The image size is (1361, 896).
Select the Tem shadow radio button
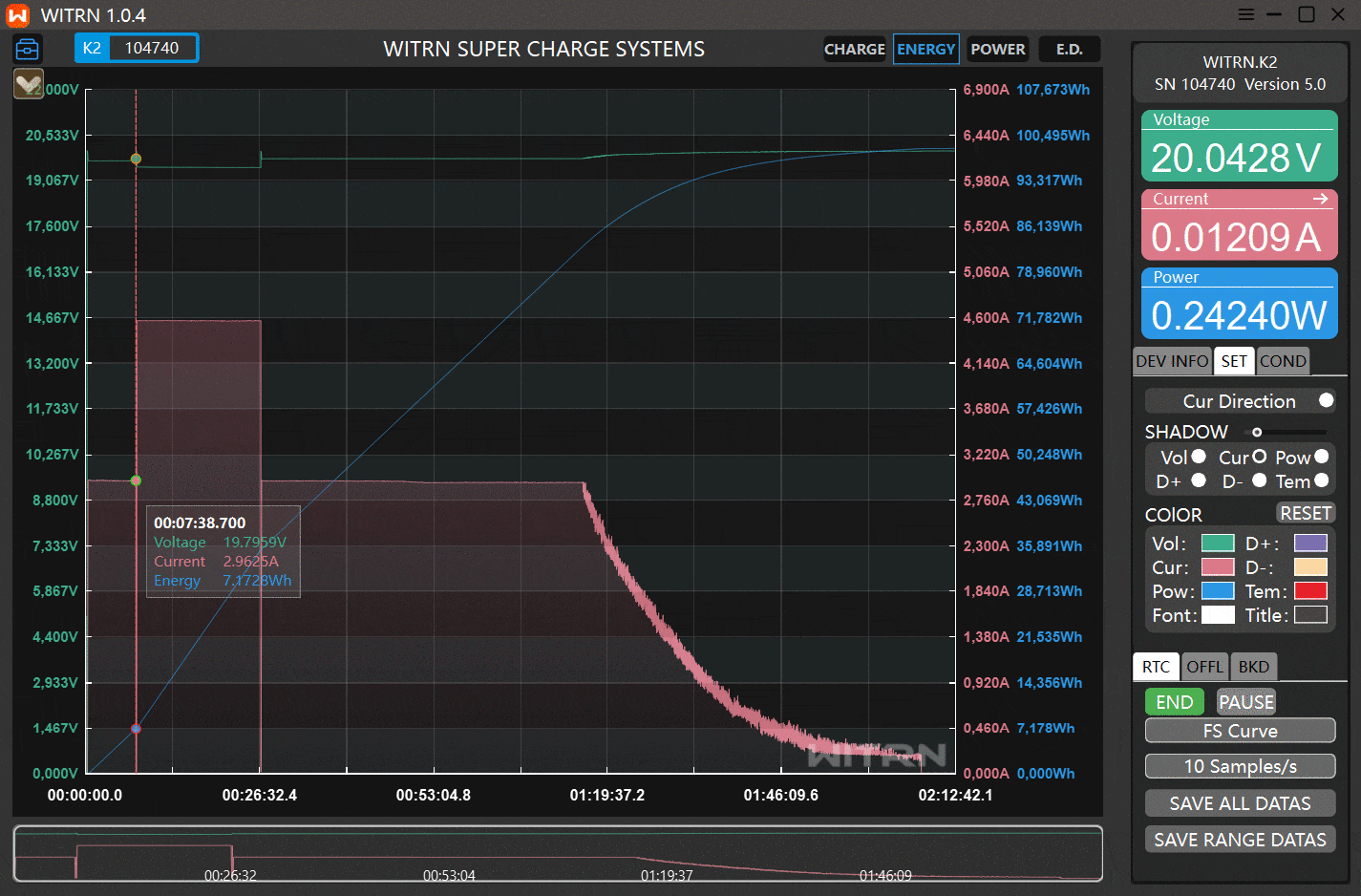(x=1322, y=480)
